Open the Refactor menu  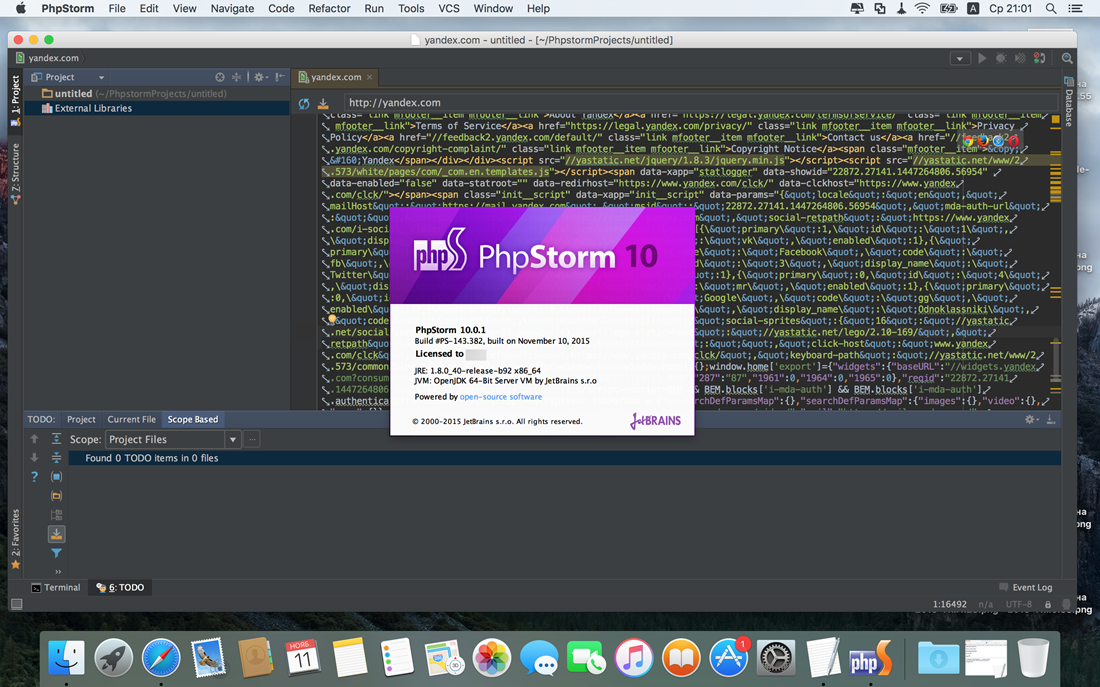coord(329,8)
